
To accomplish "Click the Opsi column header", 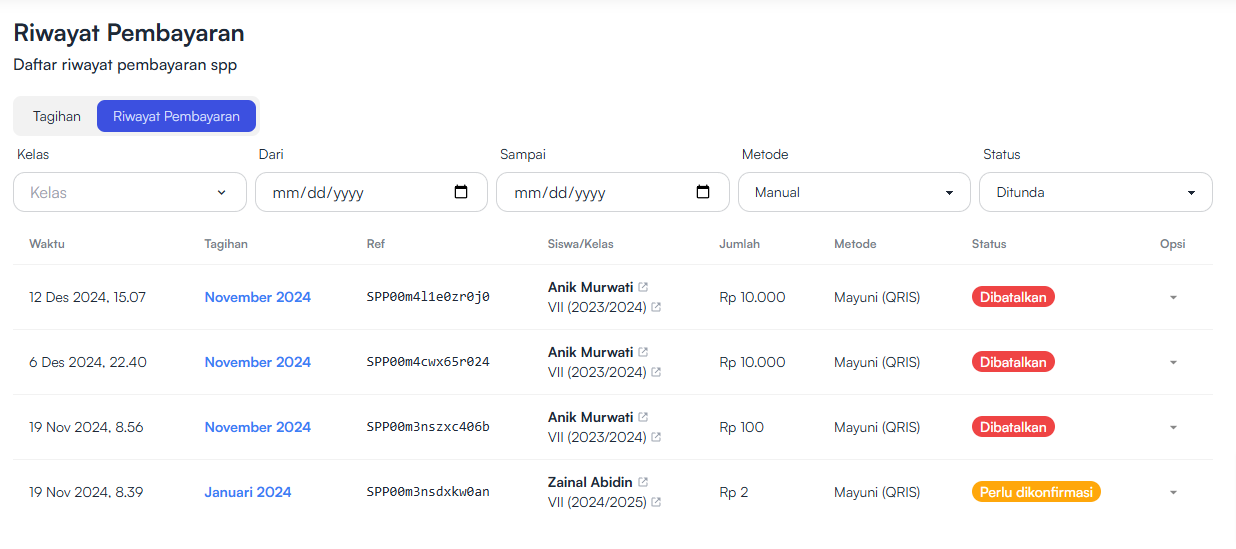I will tap(1173, 244).
